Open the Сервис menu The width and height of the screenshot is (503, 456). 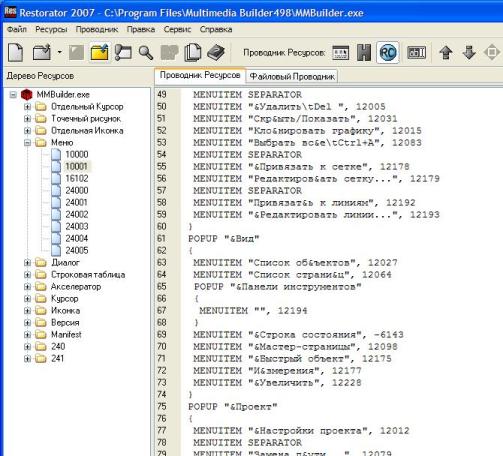pyautogui.click(x=177, y=29)
